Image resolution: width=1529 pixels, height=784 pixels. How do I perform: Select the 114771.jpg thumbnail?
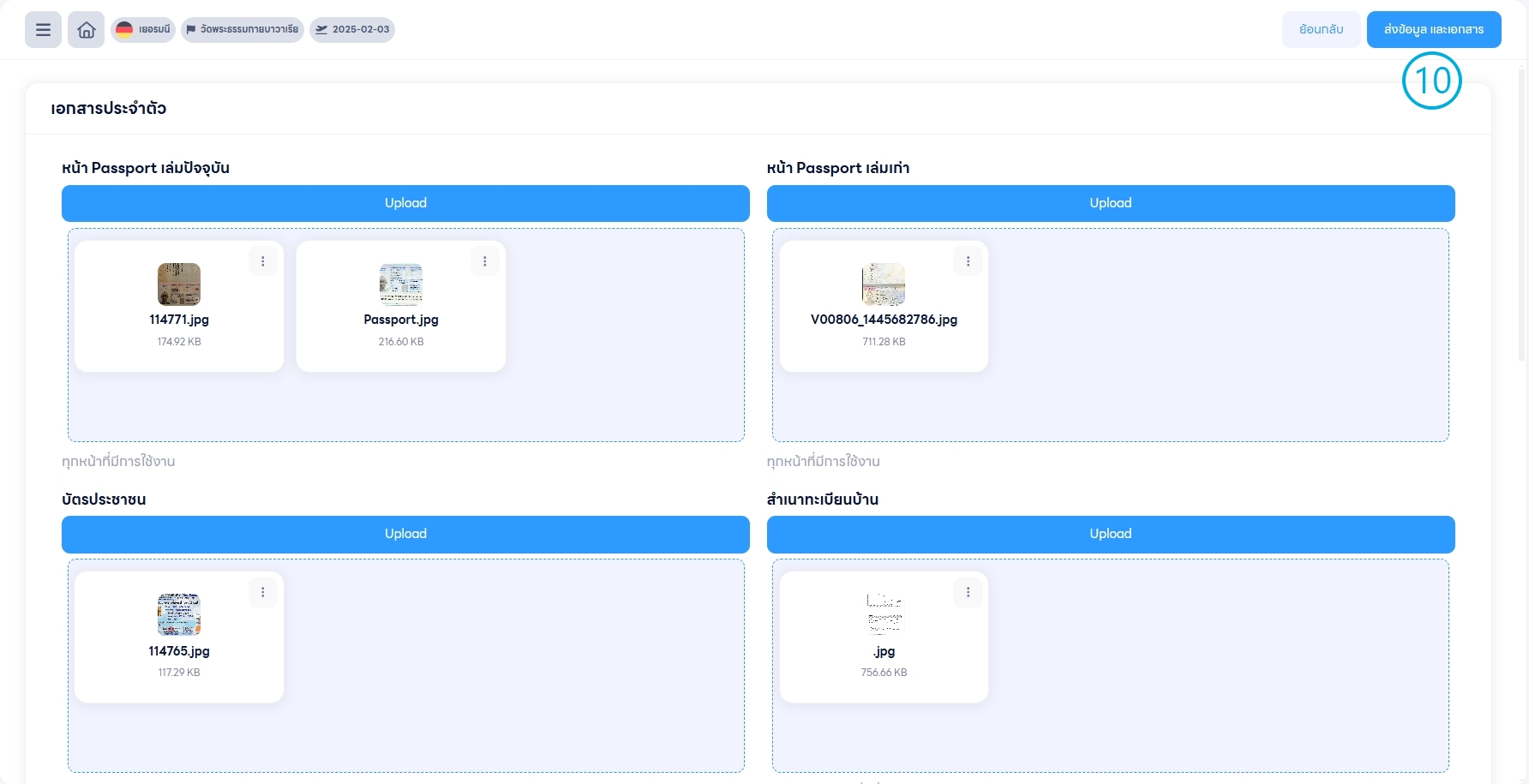[179, 284]
